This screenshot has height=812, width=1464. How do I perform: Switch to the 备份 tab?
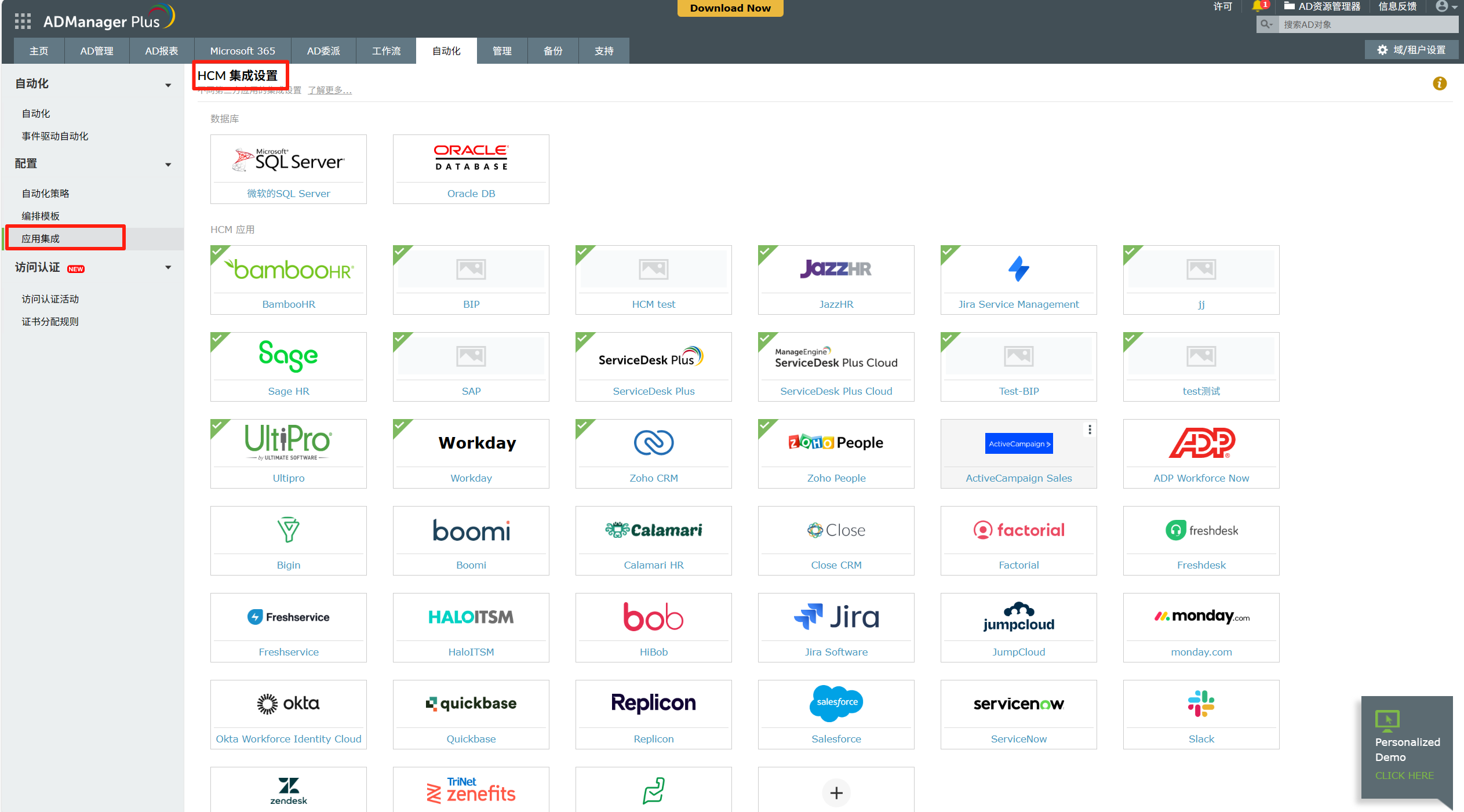[x=553, y=51]
